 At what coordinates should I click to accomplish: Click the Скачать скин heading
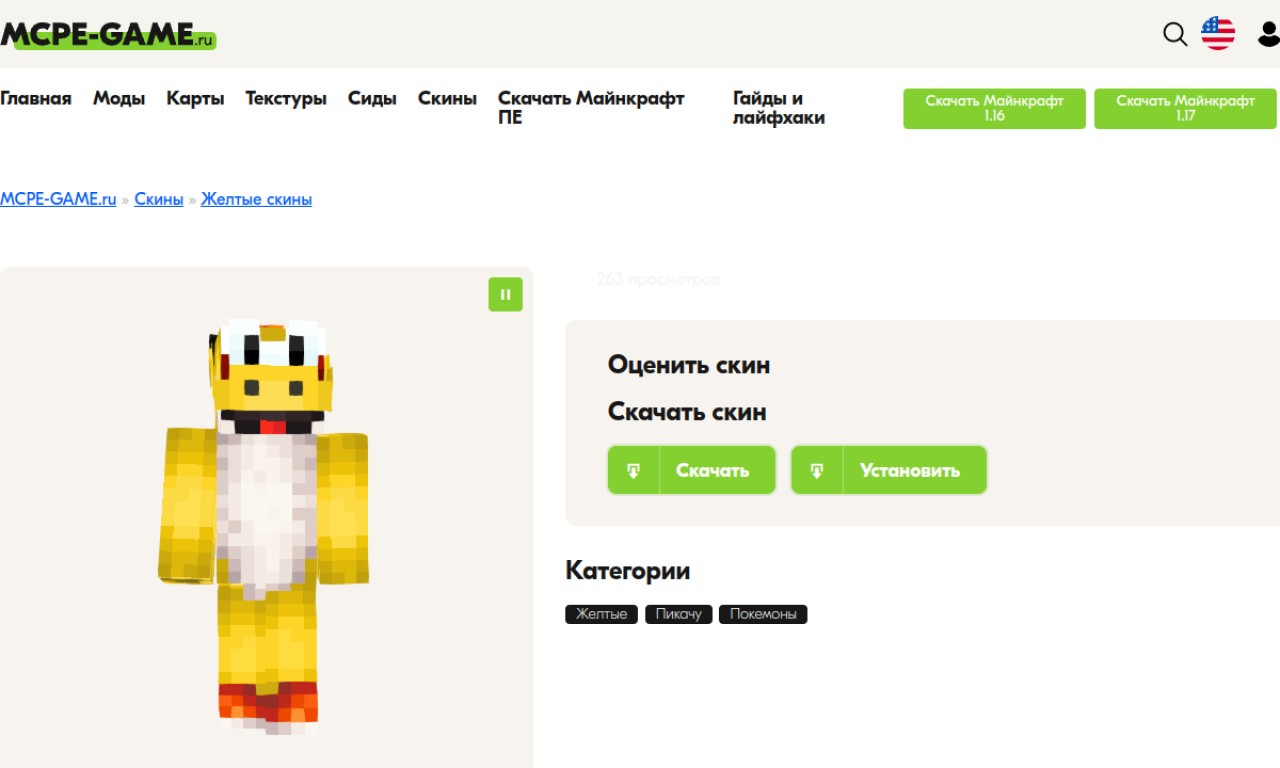(687, 412)
